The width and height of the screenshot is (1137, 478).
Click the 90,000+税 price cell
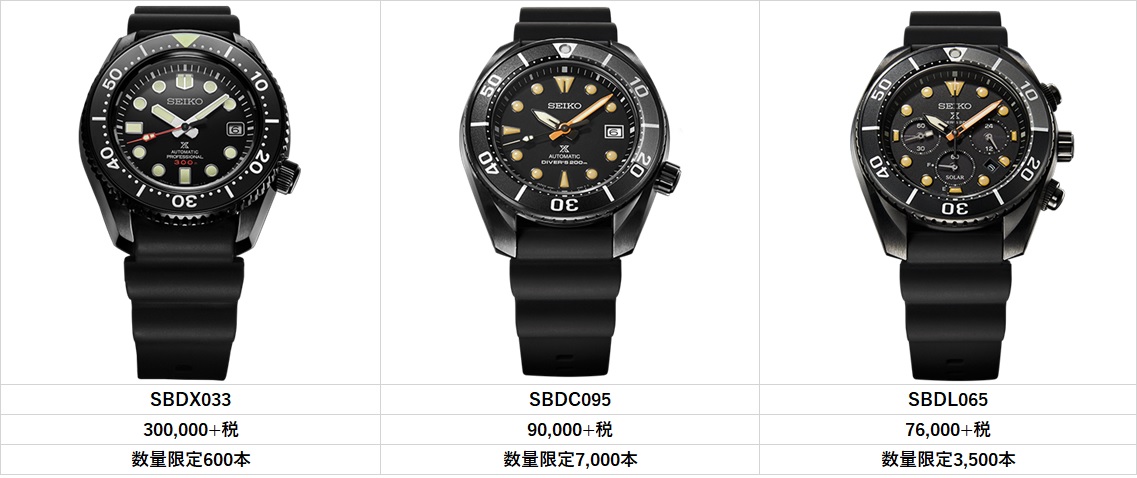tap(570, 429)
